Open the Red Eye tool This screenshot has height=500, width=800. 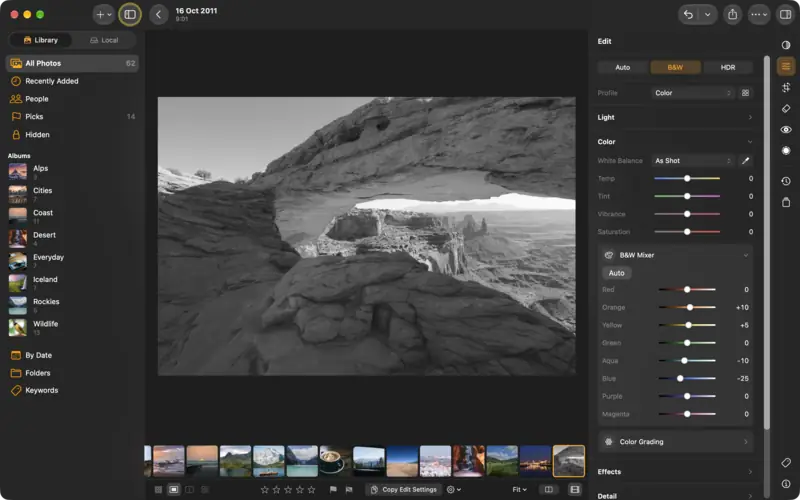786,130
